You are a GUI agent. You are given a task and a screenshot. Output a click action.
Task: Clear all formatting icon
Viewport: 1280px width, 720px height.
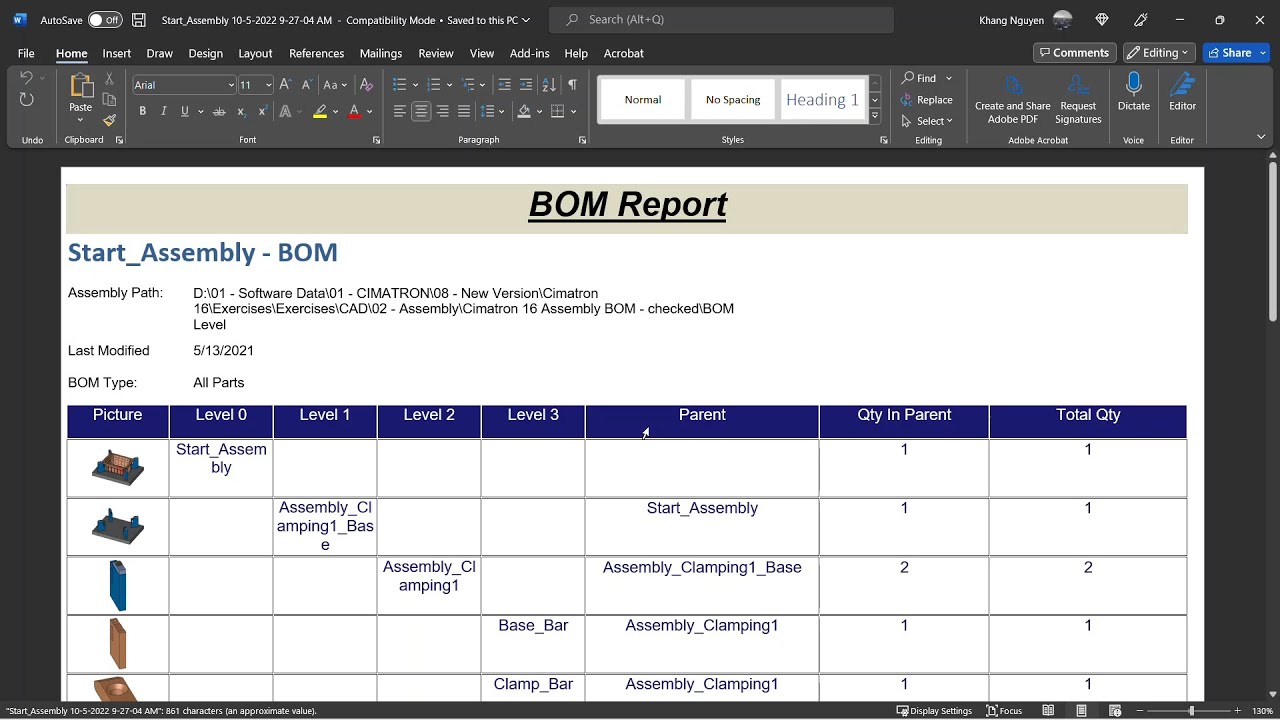point(366,85)
